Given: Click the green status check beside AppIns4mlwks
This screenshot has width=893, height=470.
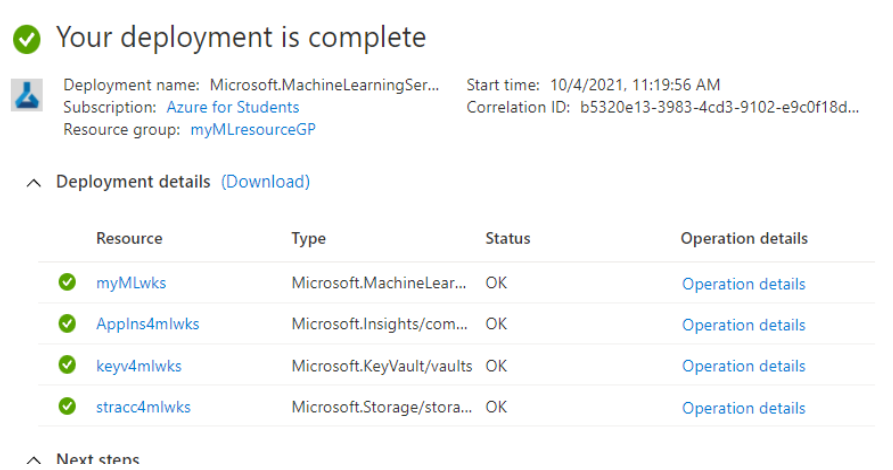Looking at the screenshot, I should tap(67, 323).
